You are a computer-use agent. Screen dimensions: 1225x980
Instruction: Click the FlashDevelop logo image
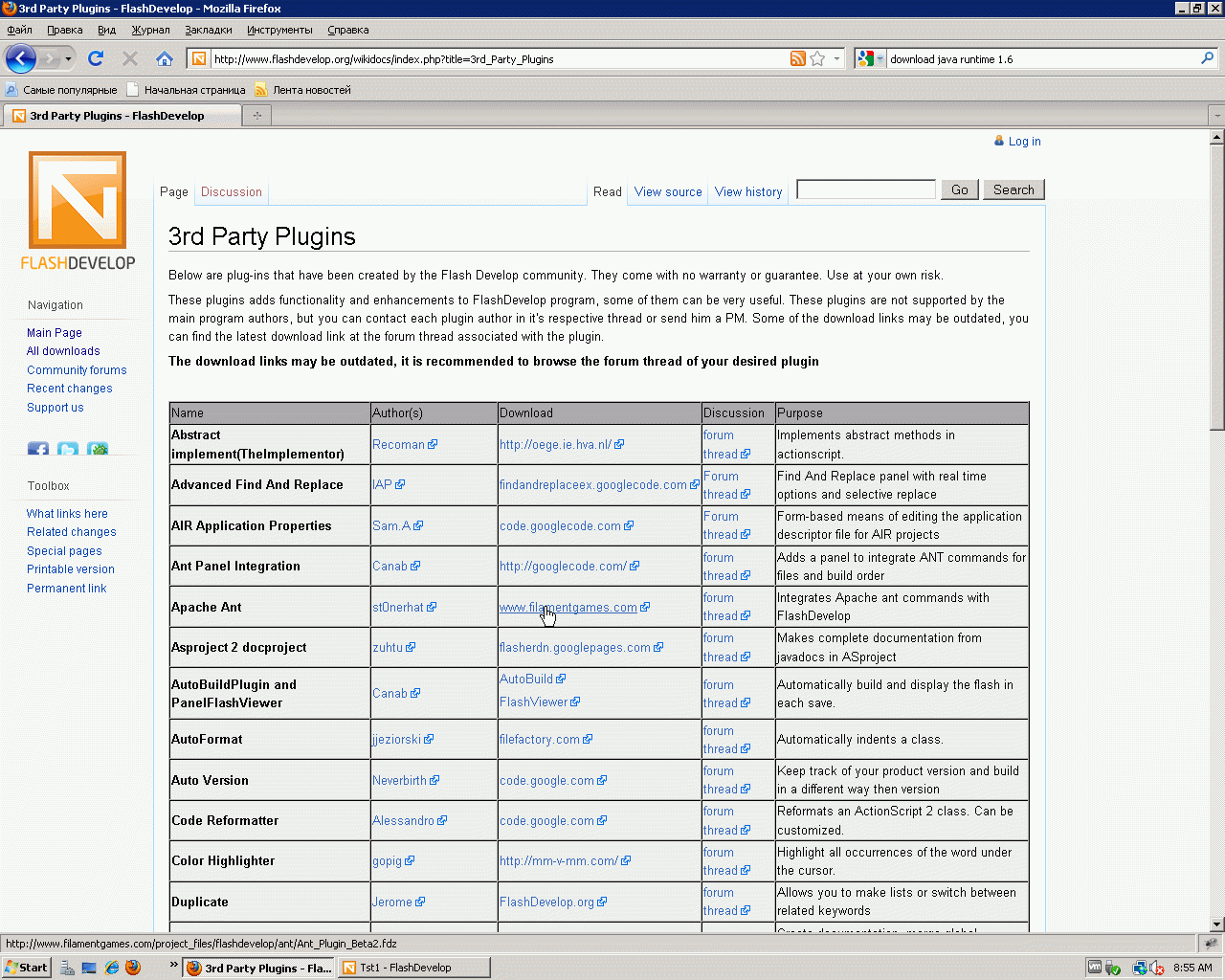pos(78,211)
